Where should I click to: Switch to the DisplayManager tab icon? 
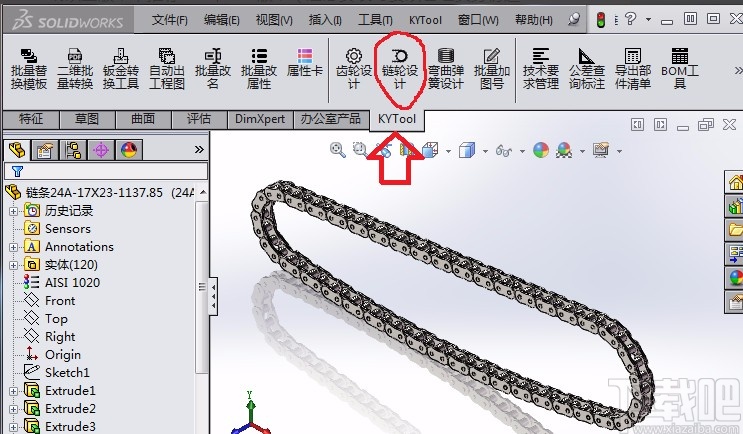pyautogui.click(x=129, y=151)
